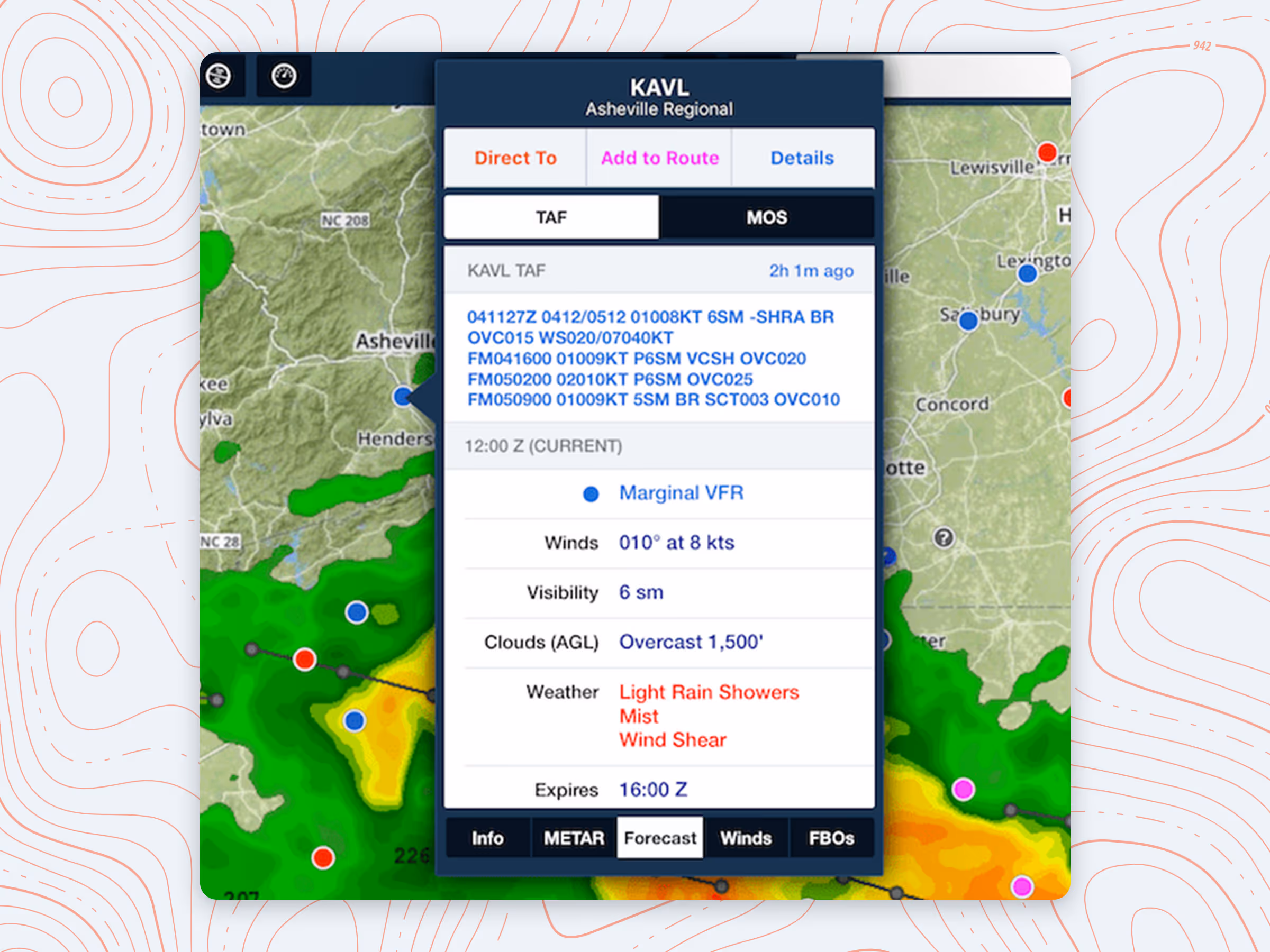Select the Direct To button
Screen dimensions: 1270x952
click(x=515, y=158)
